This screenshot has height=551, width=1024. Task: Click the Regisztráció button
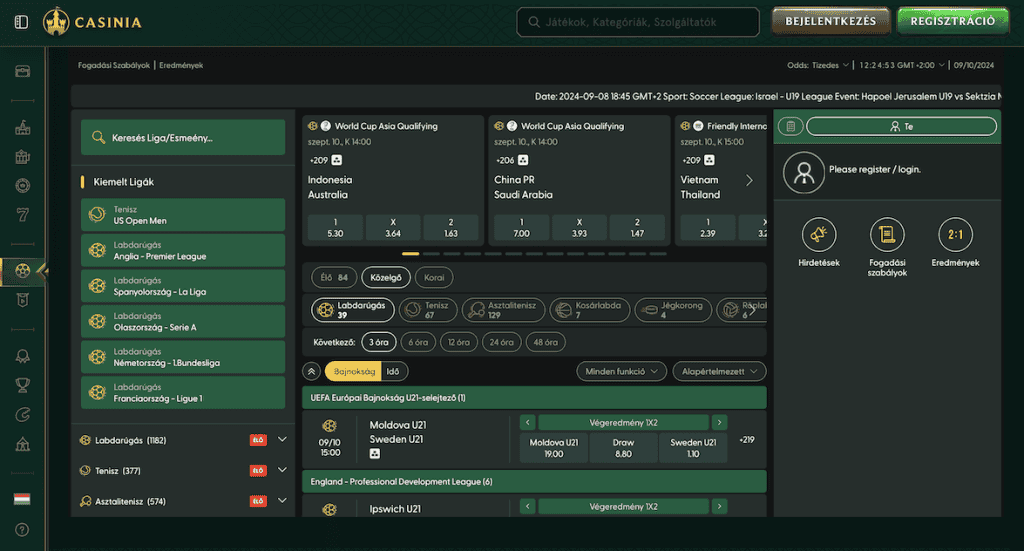(x=953, y=21)
